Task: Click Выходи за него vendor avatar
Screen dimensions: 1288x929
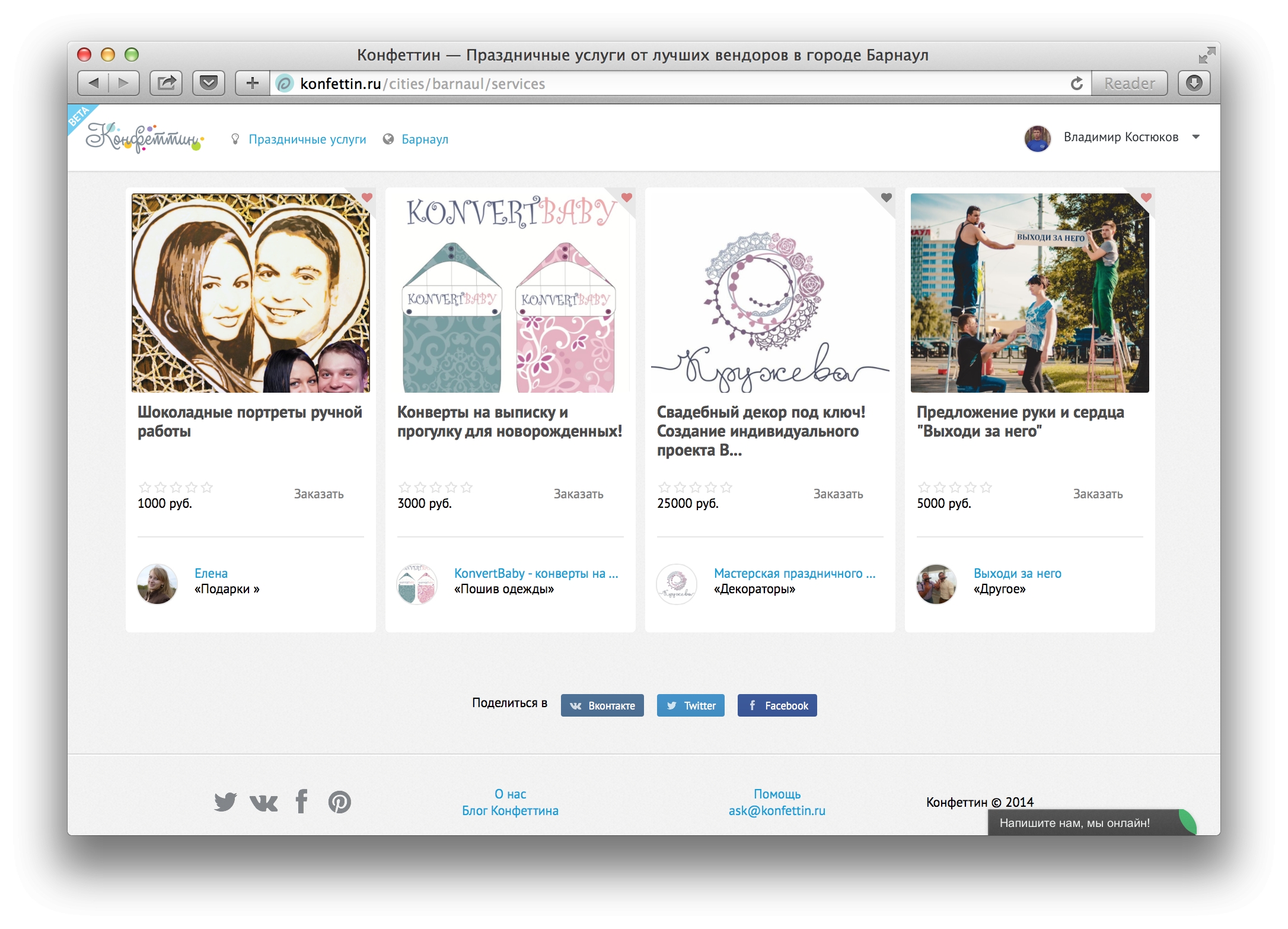Action: [936, 584]
